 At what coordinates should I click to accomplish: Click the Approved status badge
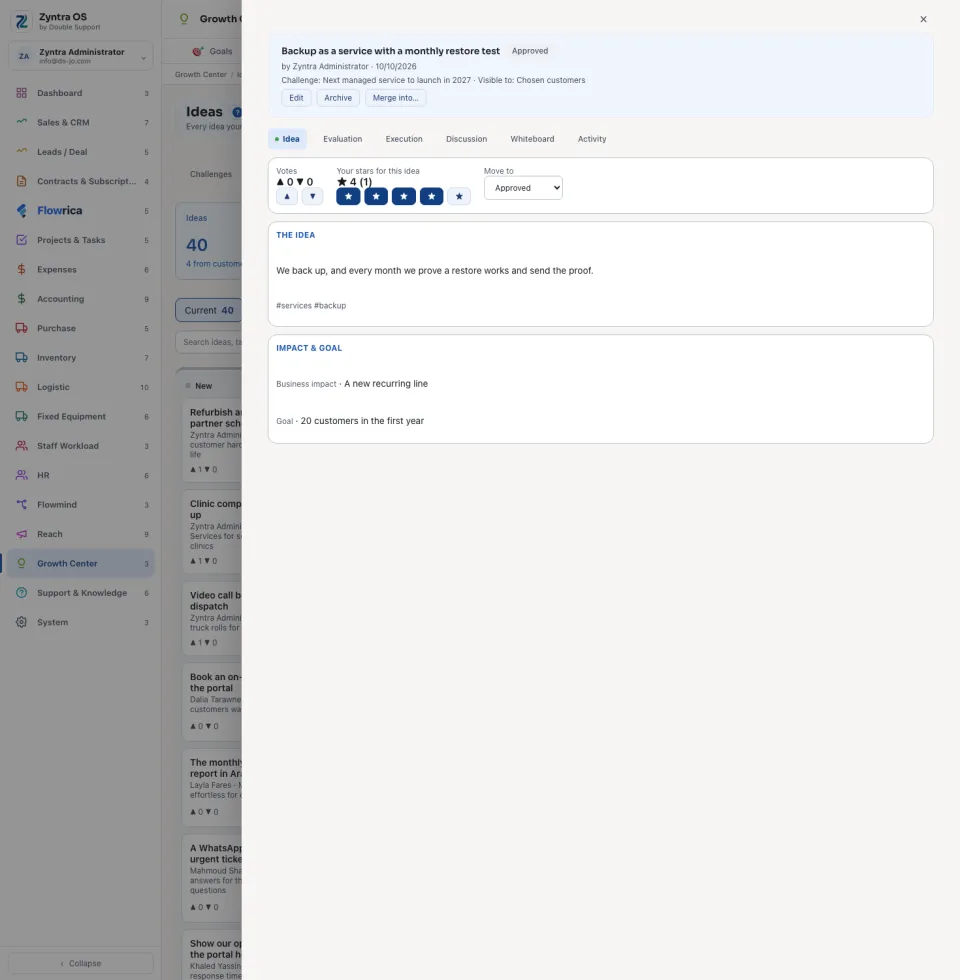(x=530, y=51)
